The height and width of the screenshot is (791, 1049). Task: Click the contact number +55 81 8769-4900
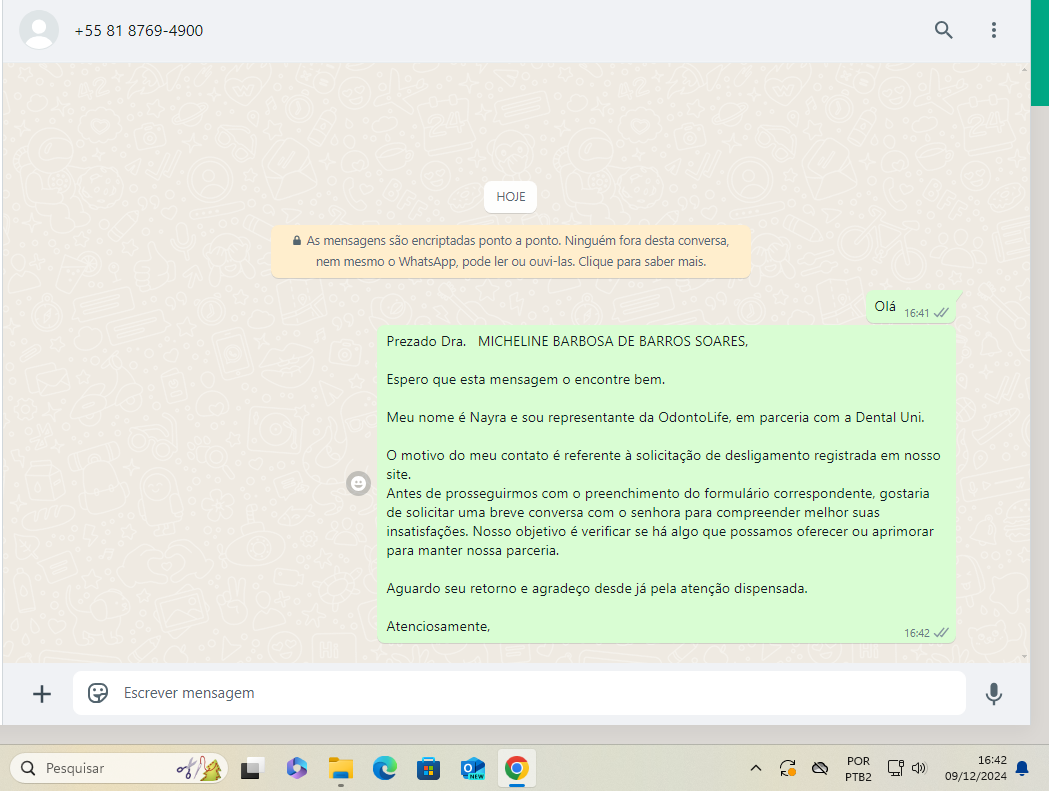pyautogui.click(x=138, y=31)
